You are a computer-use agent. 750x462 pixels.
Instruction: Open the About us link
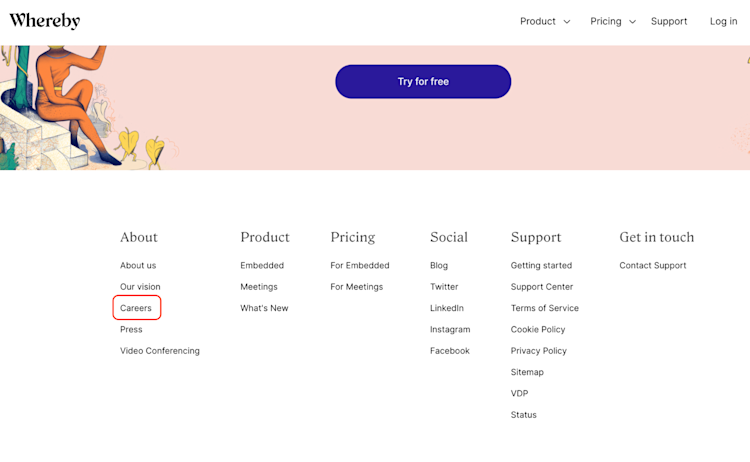pyautogui.click(x=138, y=265)
